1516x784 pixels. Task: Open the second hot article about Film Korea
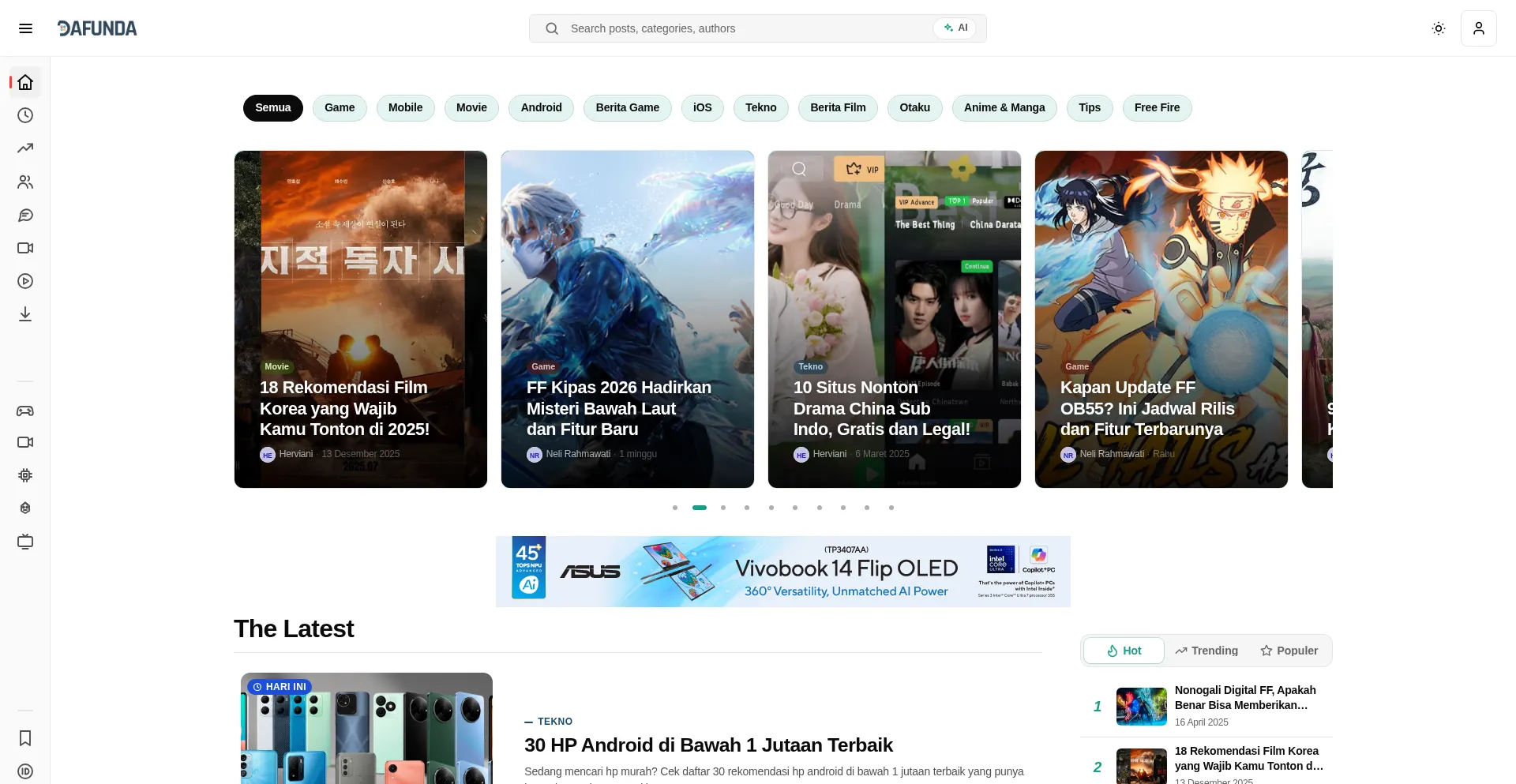pyautogui.click(x=1249, y=758)
